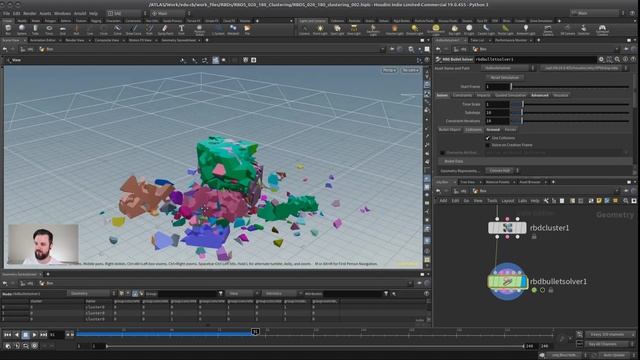This screenshot has width=640, height=360.
Task: Add an Ambient Light from shelf
Action: click(526, 29)
